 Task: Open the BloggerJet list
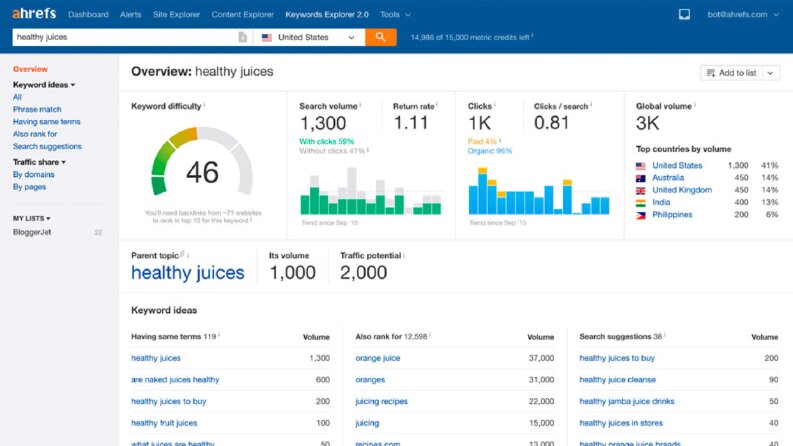32,233
